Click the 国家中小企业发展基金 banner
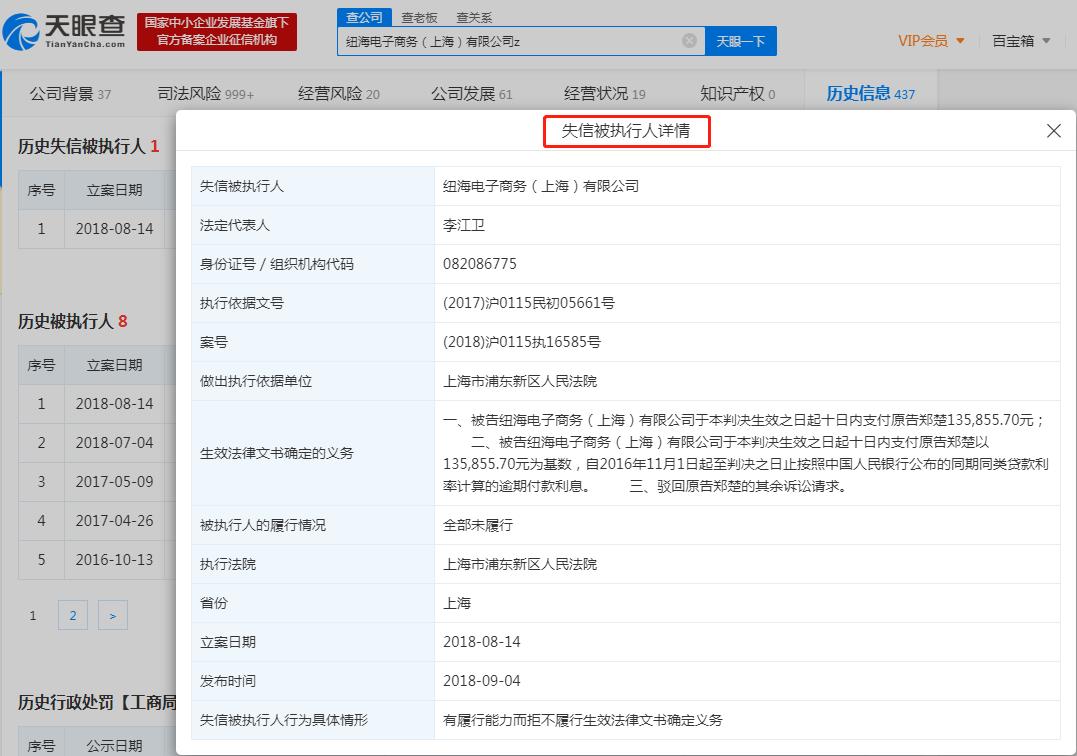1077x756 pixels. pyautogui.click(x=217, y=32)
